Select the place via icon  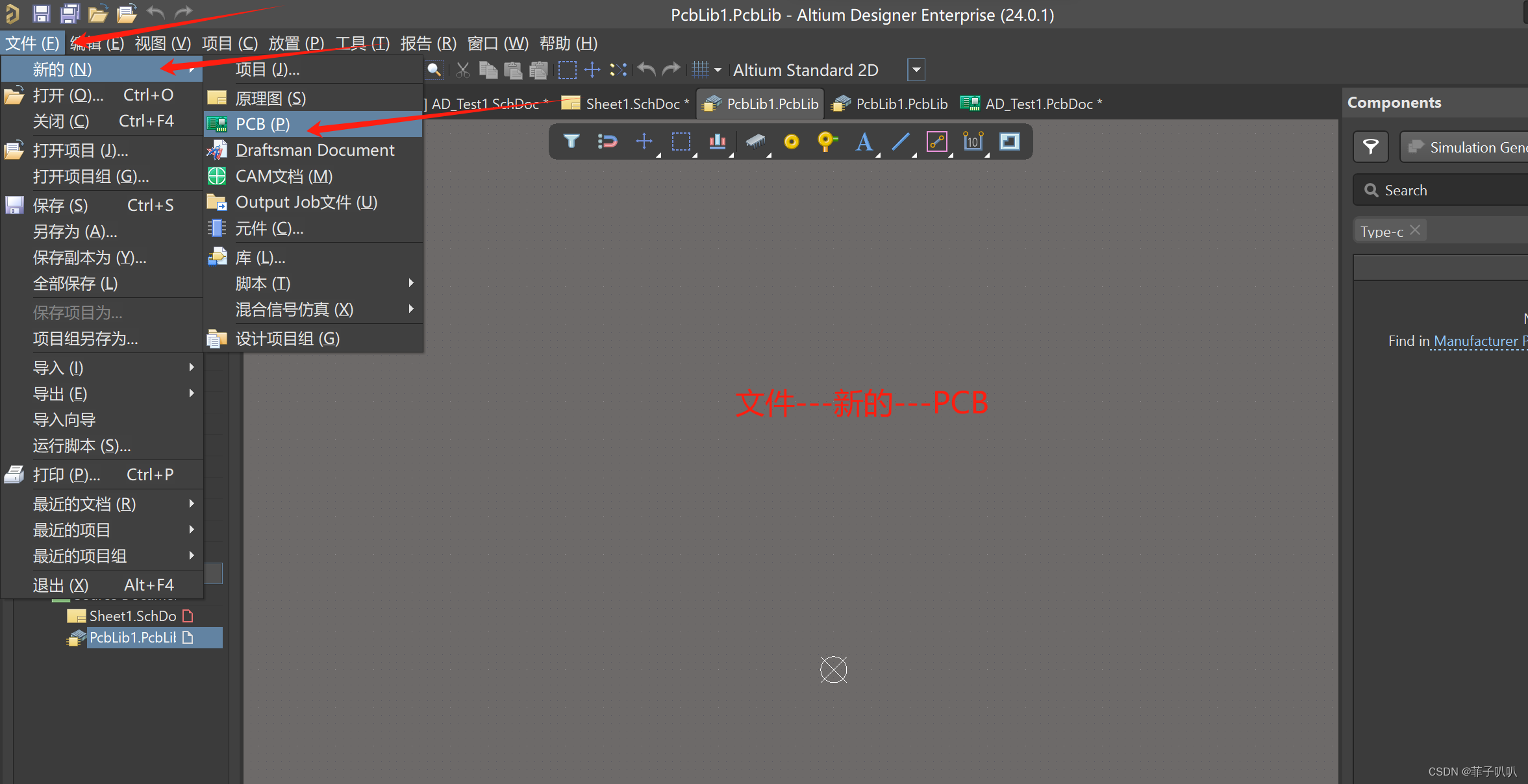pos(827,141)
